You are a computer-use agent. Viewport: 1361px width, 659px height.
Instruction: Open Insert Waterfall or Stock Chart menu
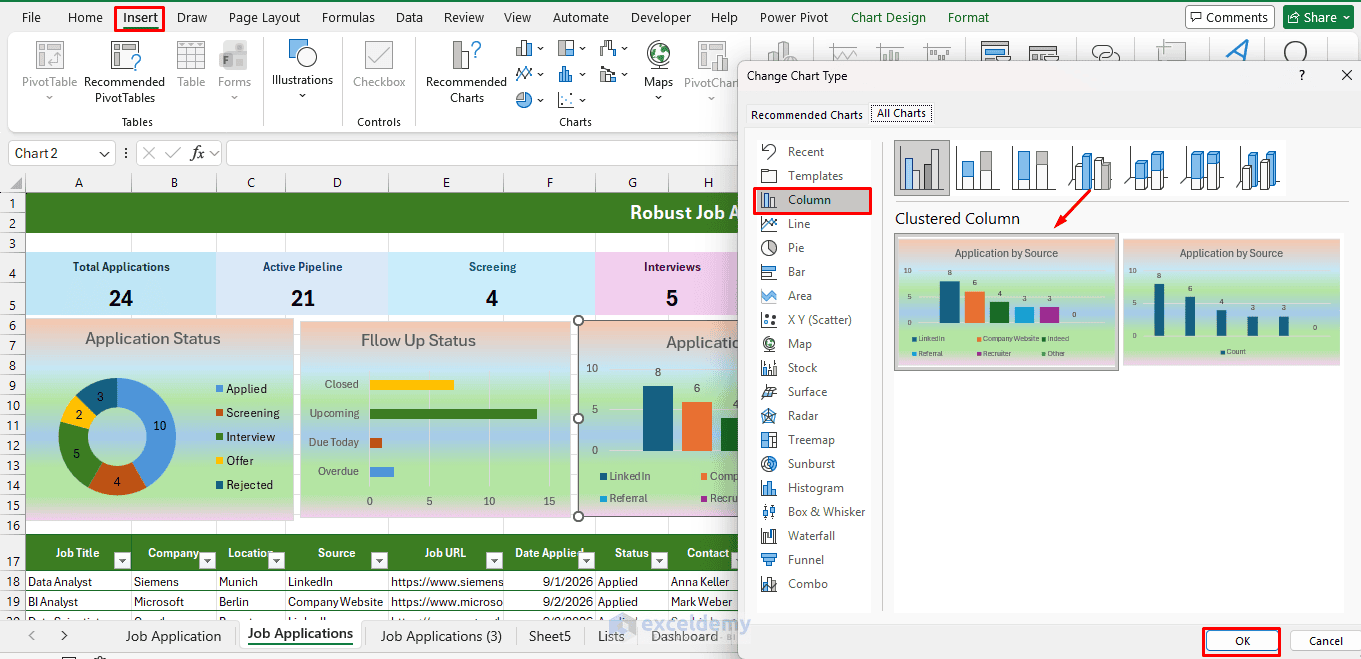pos(613,48)
